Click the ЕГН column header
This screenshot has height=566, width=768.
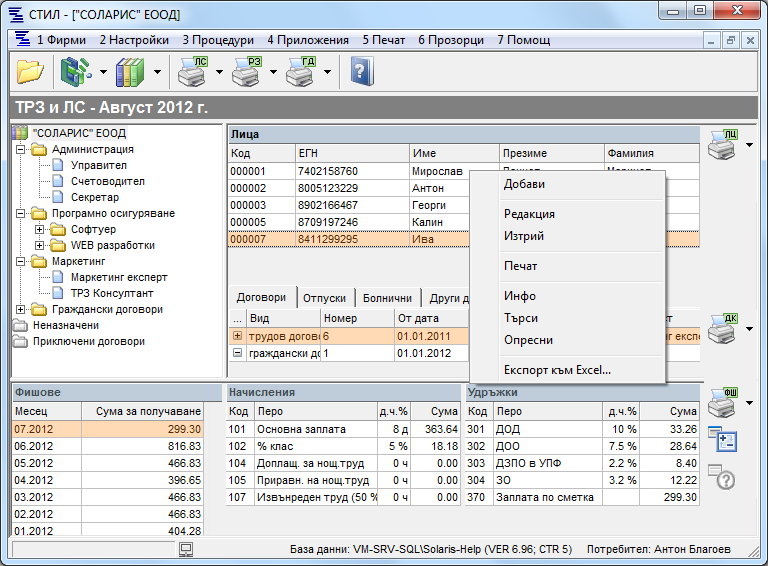tap(352, 153)
